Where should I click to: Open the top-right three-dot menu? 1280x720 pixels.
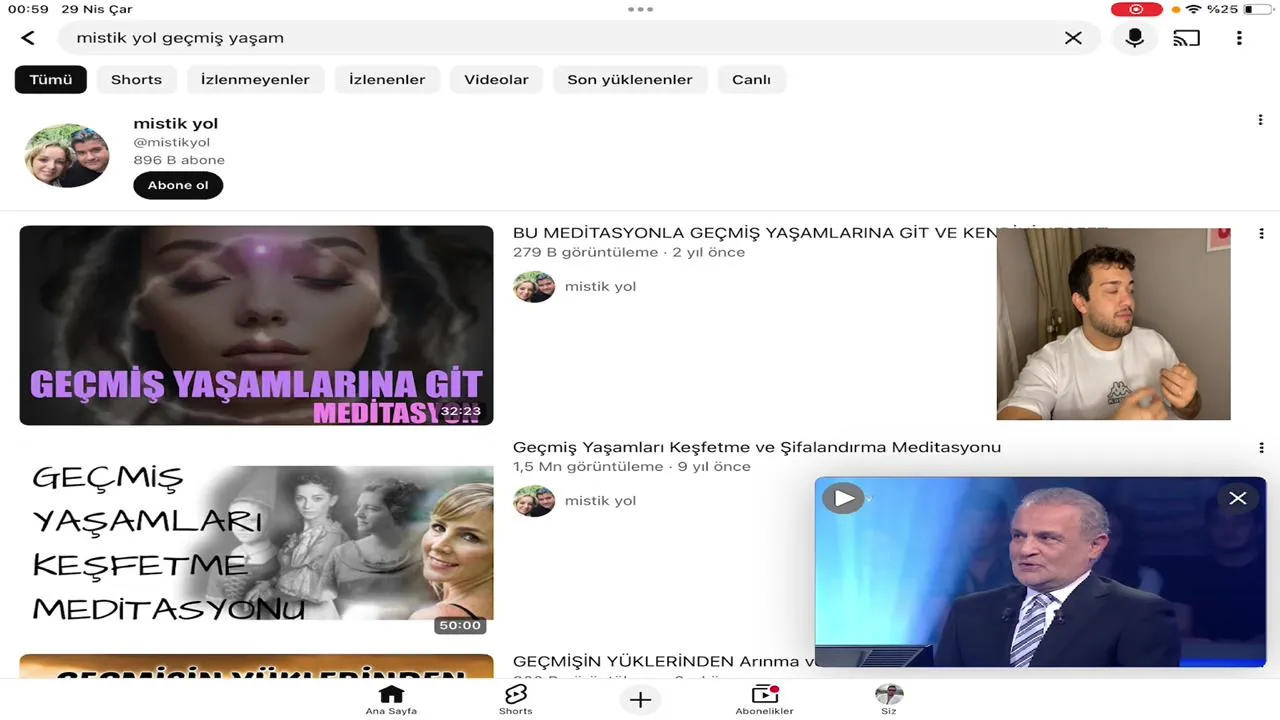pos(1239,38)
